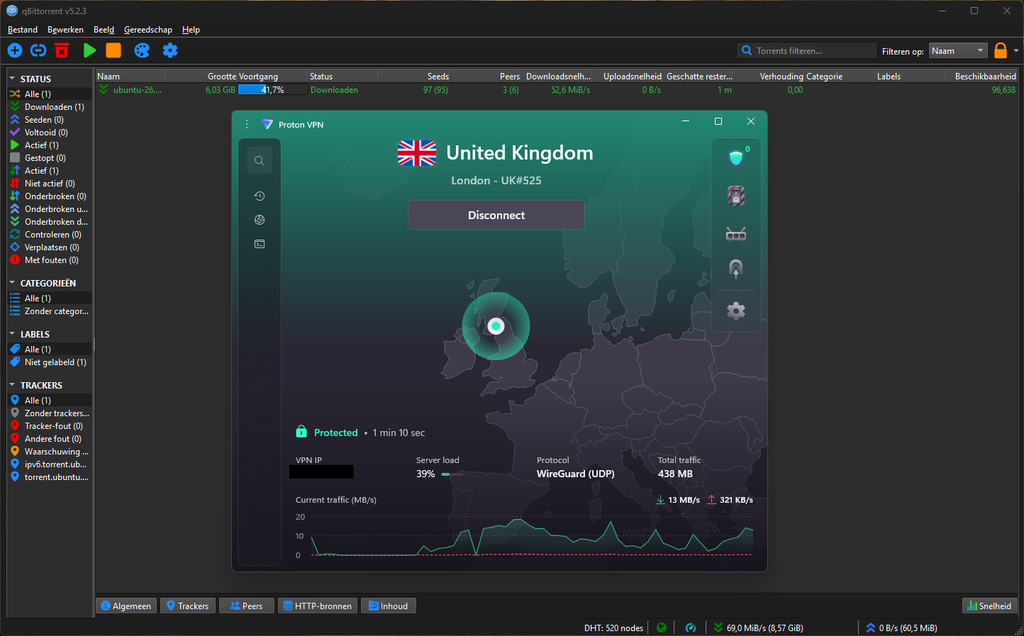This screenshot has width=1024, height=636.
Task: Select ipv6.torrent.ubuntu tracker filter
Action: pyautogui.click(x=50, y=464)
